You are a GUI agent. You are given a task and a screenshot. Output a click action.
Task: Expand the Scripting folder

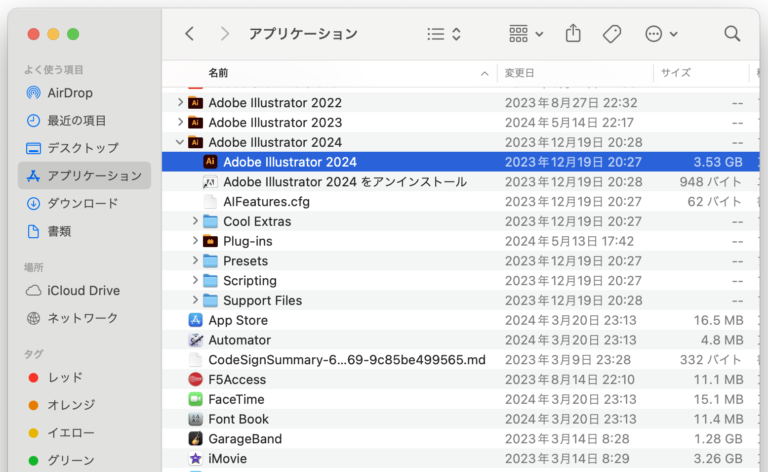194,280
